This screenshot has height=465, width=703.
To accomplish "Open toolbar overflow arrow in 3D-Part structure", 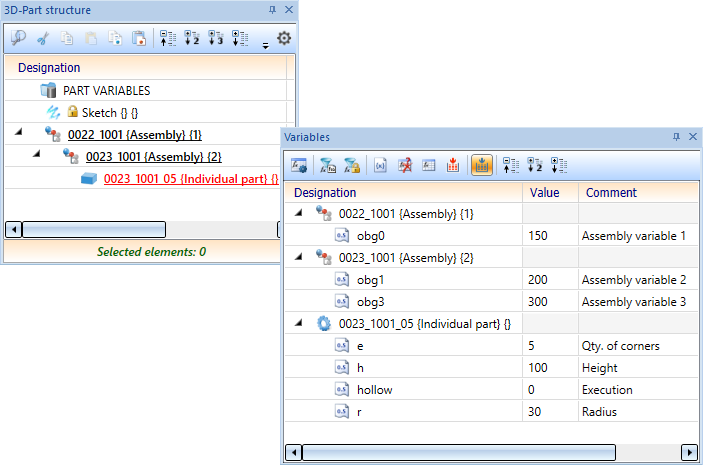I will [265, 46].
